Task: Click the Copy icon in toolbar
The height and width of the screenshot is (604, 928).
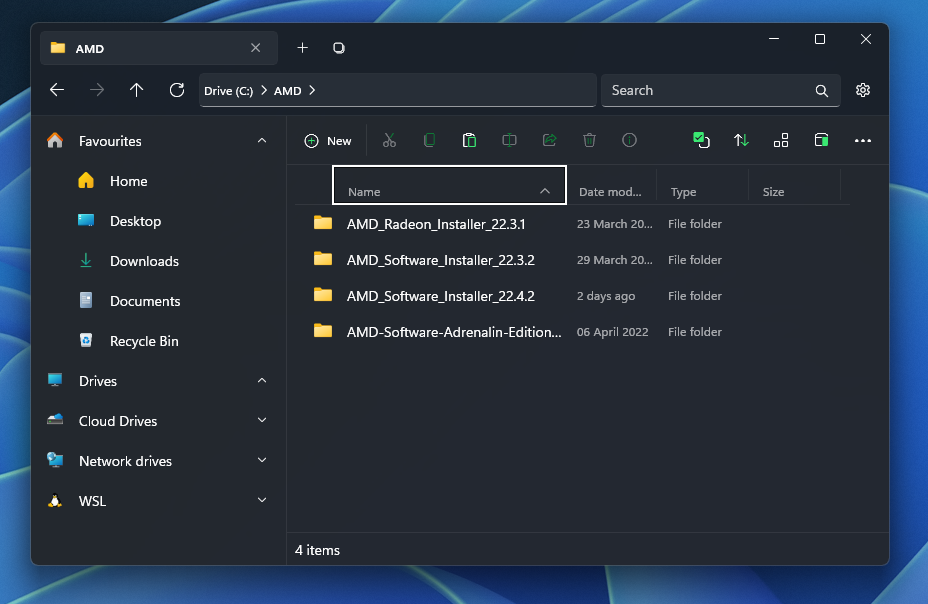Action: (x=429, y=140)
